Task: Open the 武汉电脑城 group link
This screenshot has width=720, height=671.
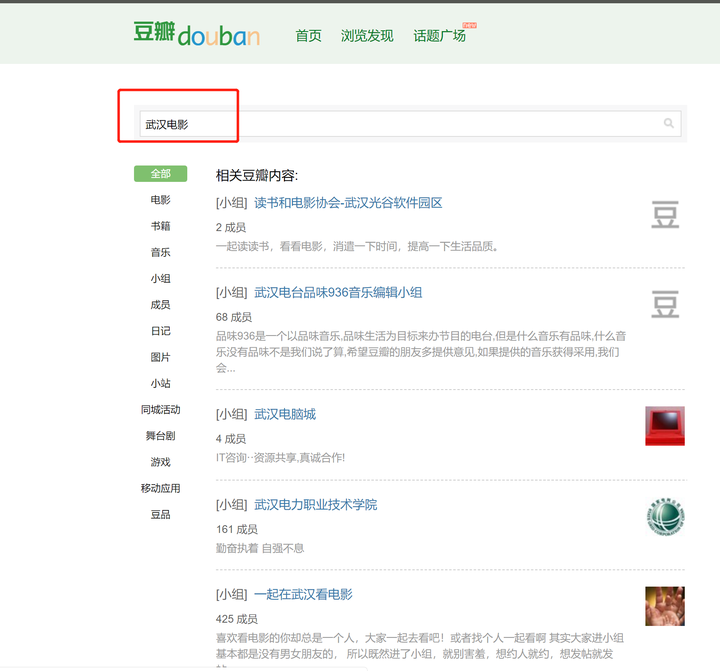Action: 285,414
